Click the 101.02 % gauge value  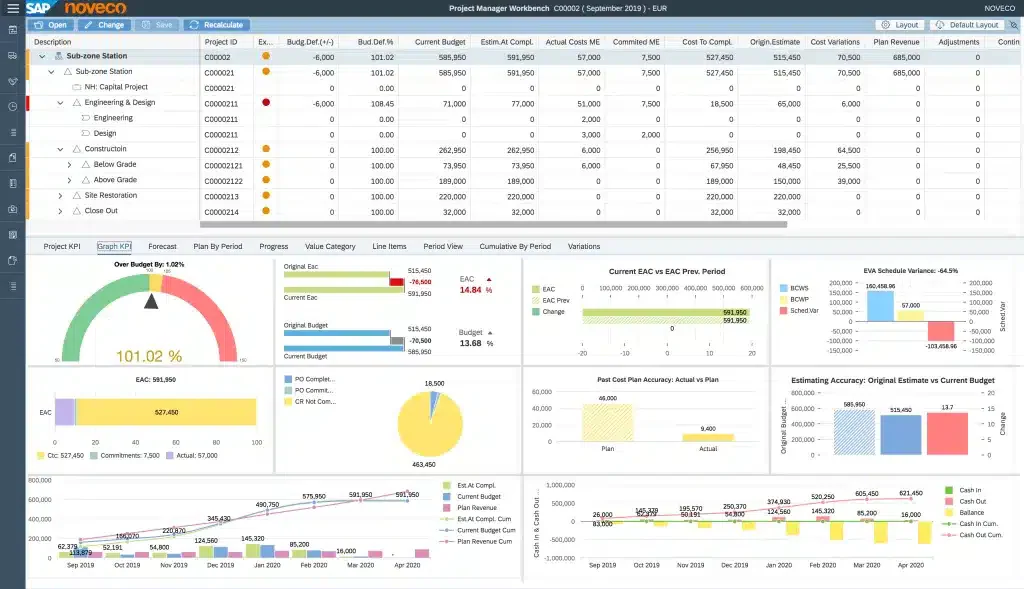click(x=149, y=356)
